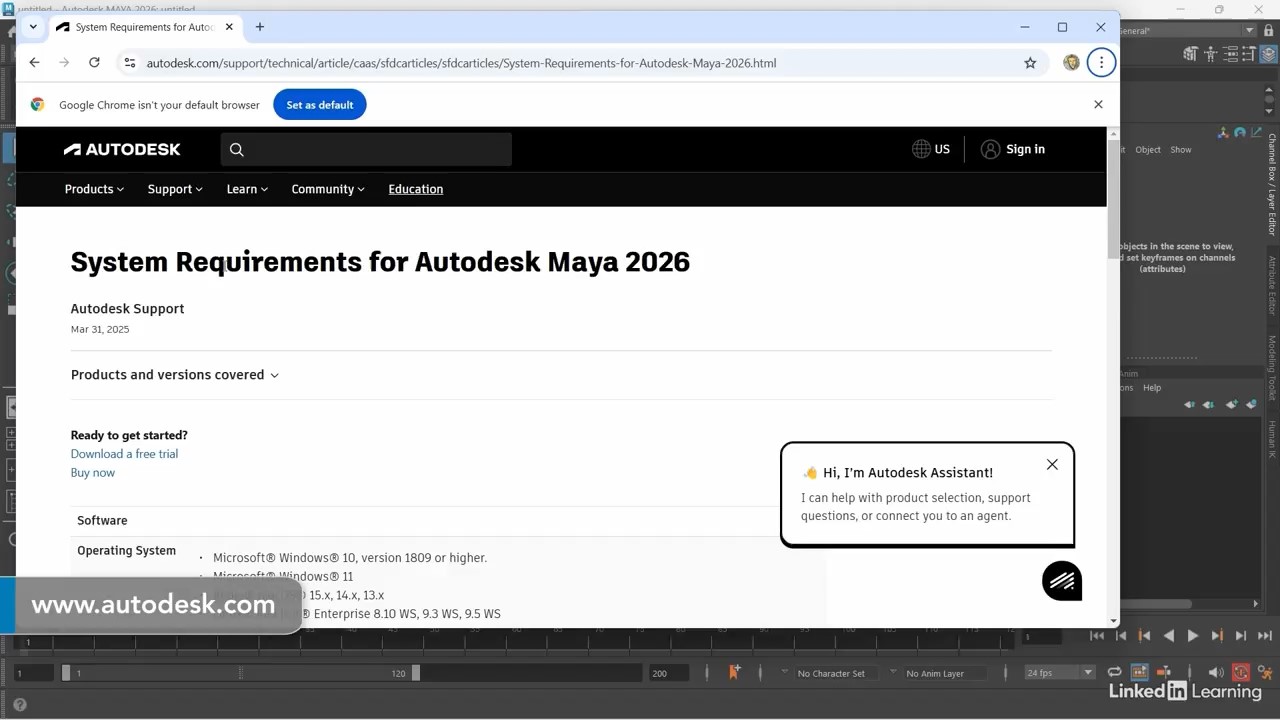Open Maya workspace selector dropdown arrow

pyautogui.click(x=1249, y=31)
